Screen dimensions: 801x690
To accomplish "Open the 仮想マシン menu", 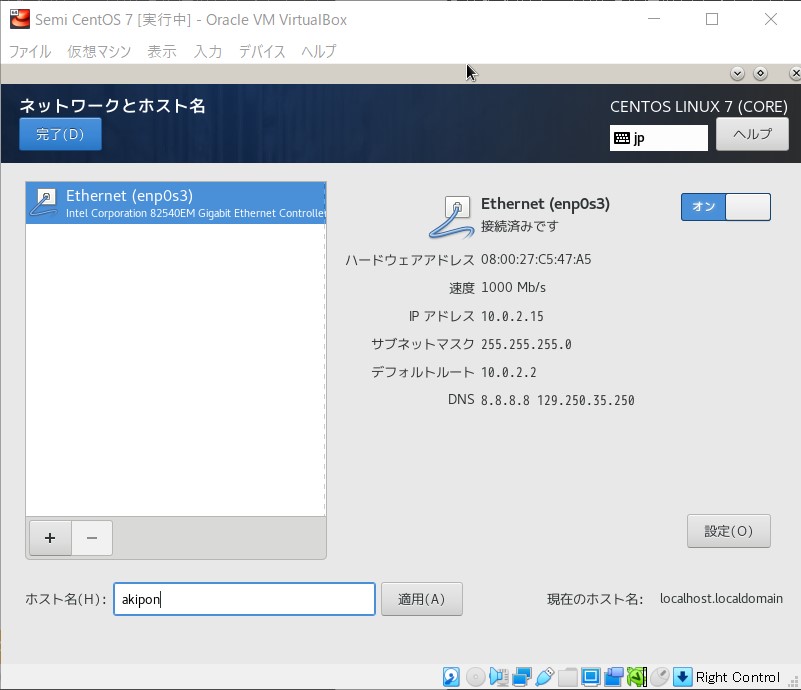I will coord(99,51).
